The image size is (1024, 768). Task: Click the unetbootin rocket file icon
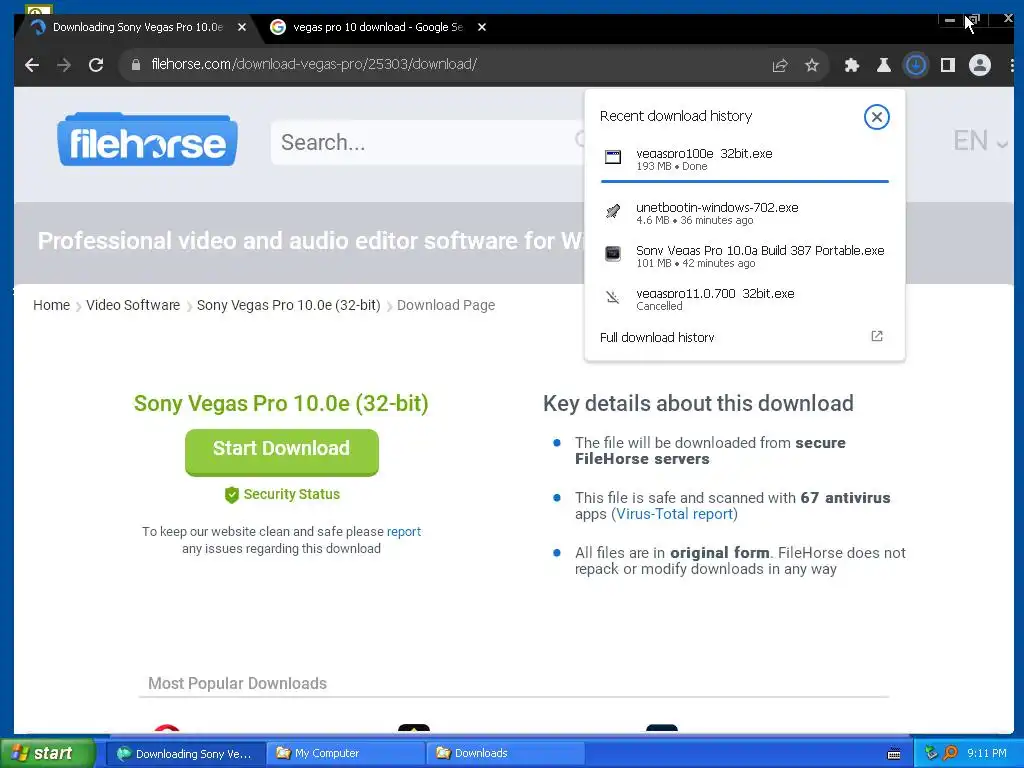coord(613,211)
